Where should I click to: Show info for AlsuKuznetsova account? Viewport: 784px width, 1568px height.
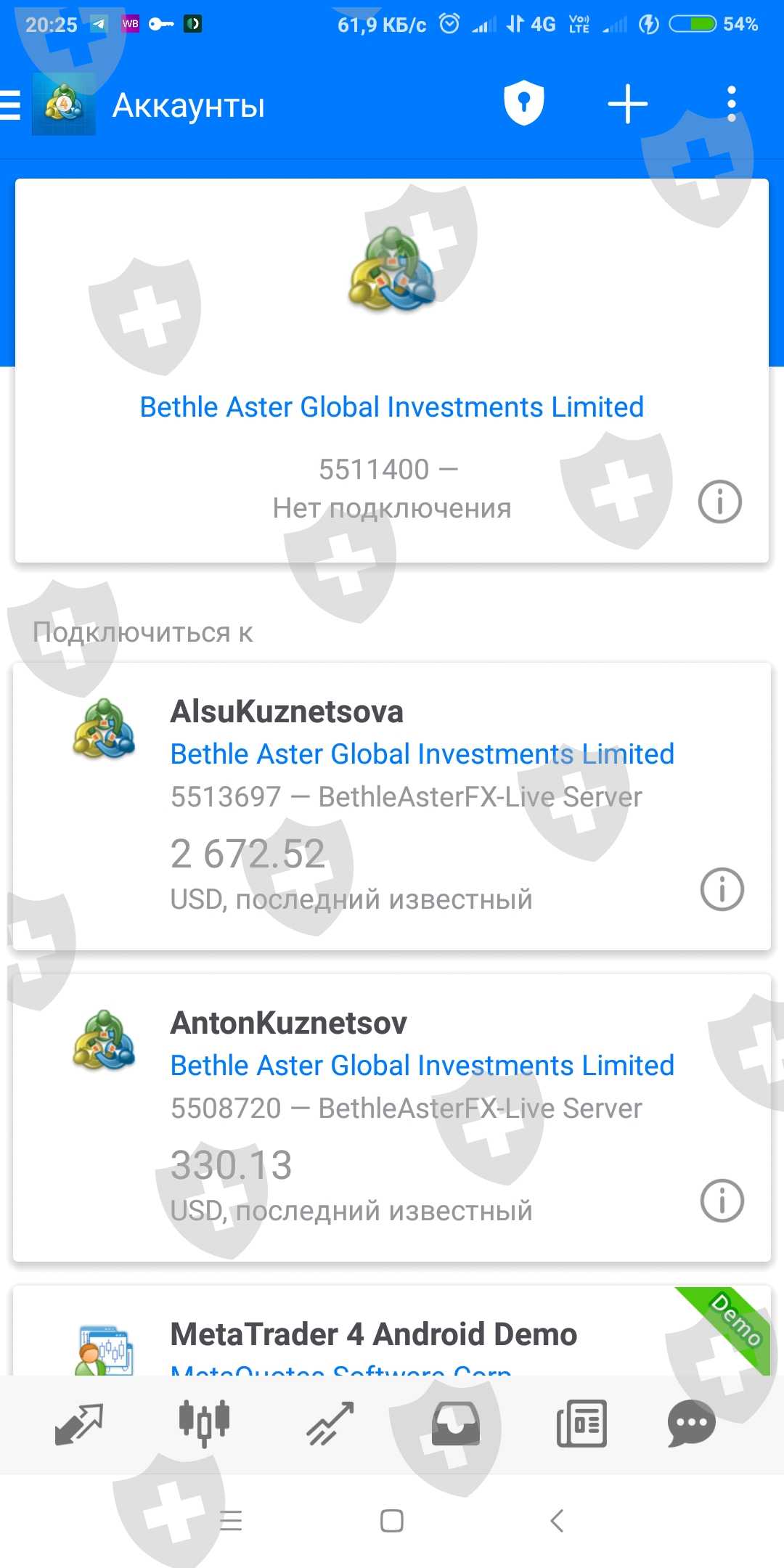click(x=722, y=889)
